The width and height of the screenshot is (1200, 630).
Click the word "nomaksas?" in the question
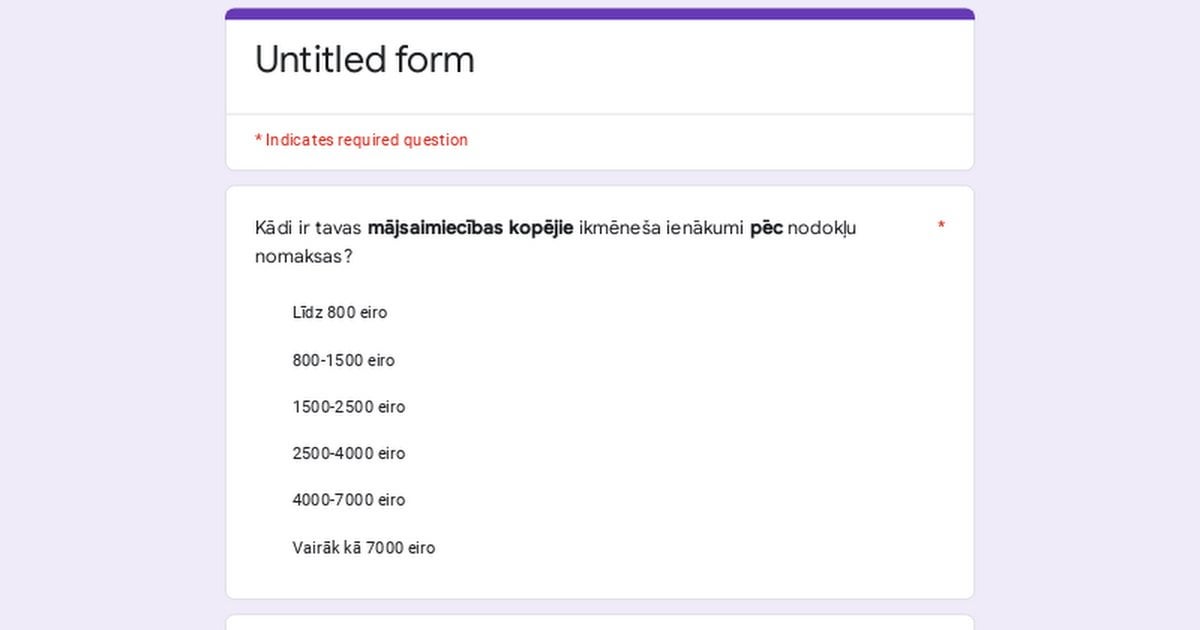[x=303, y=257]
